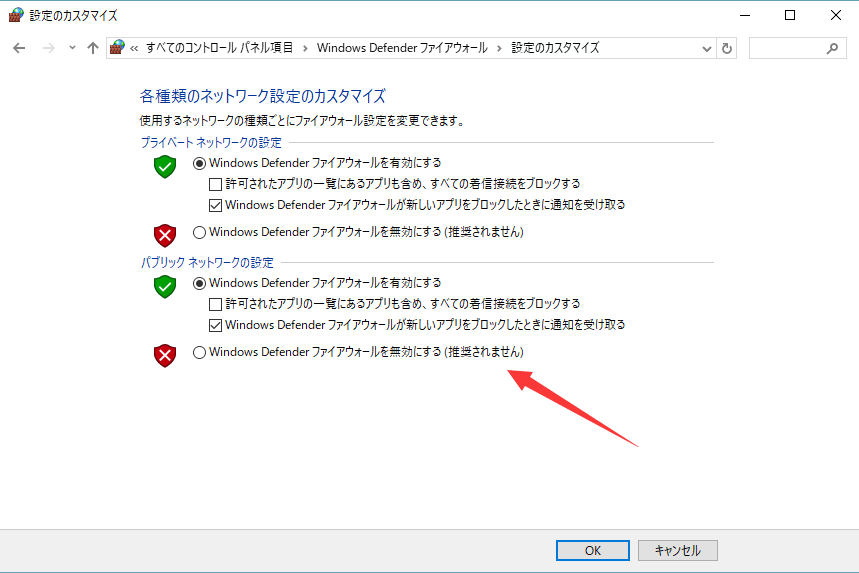Enable block all incoming connections for private network
This screenshot has height=573, width=859.
[x=215, y=184]
